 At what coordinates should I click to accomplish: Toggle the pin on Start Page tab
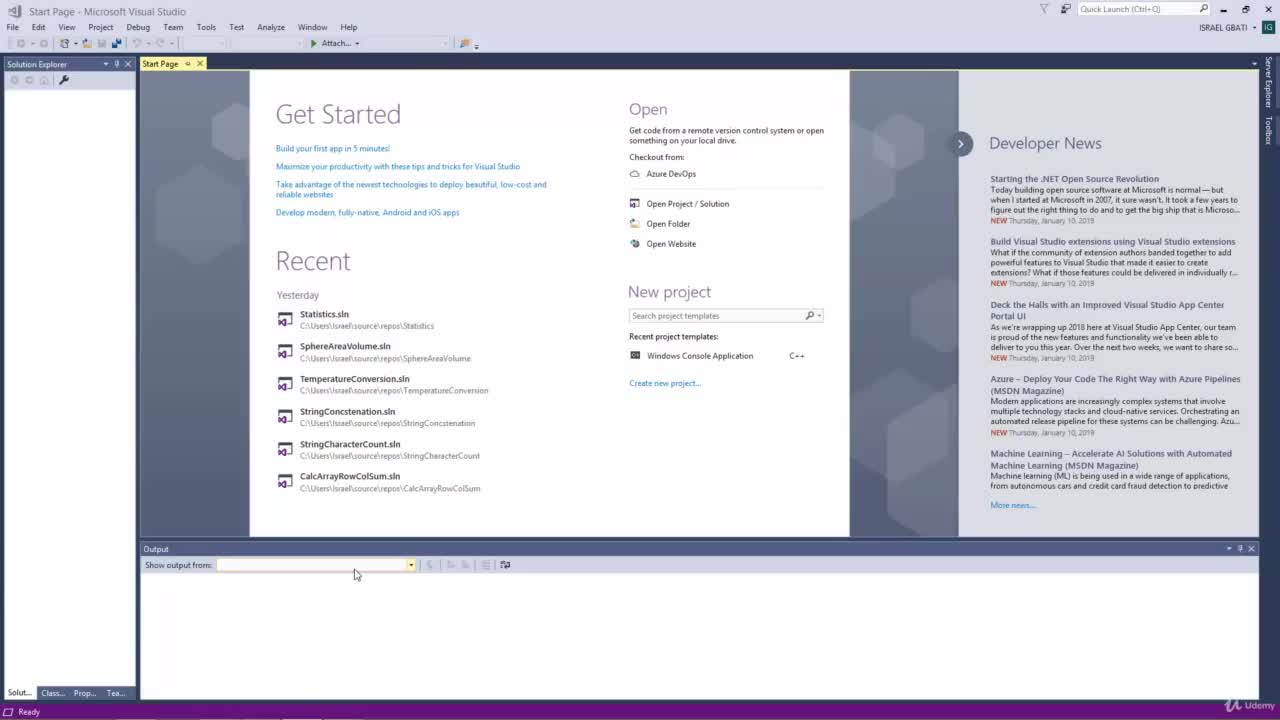pyautogui.click(x=187, y=64)
